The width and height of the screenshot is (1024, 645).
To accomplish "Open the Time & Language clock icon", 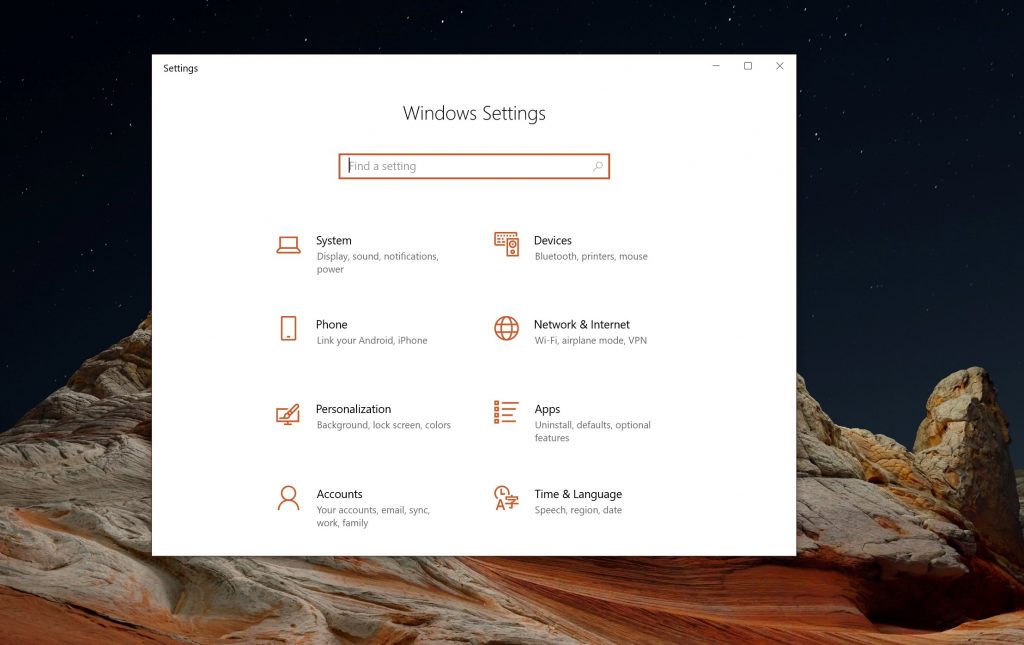I will pyautogui.click(x=506, y=497).
